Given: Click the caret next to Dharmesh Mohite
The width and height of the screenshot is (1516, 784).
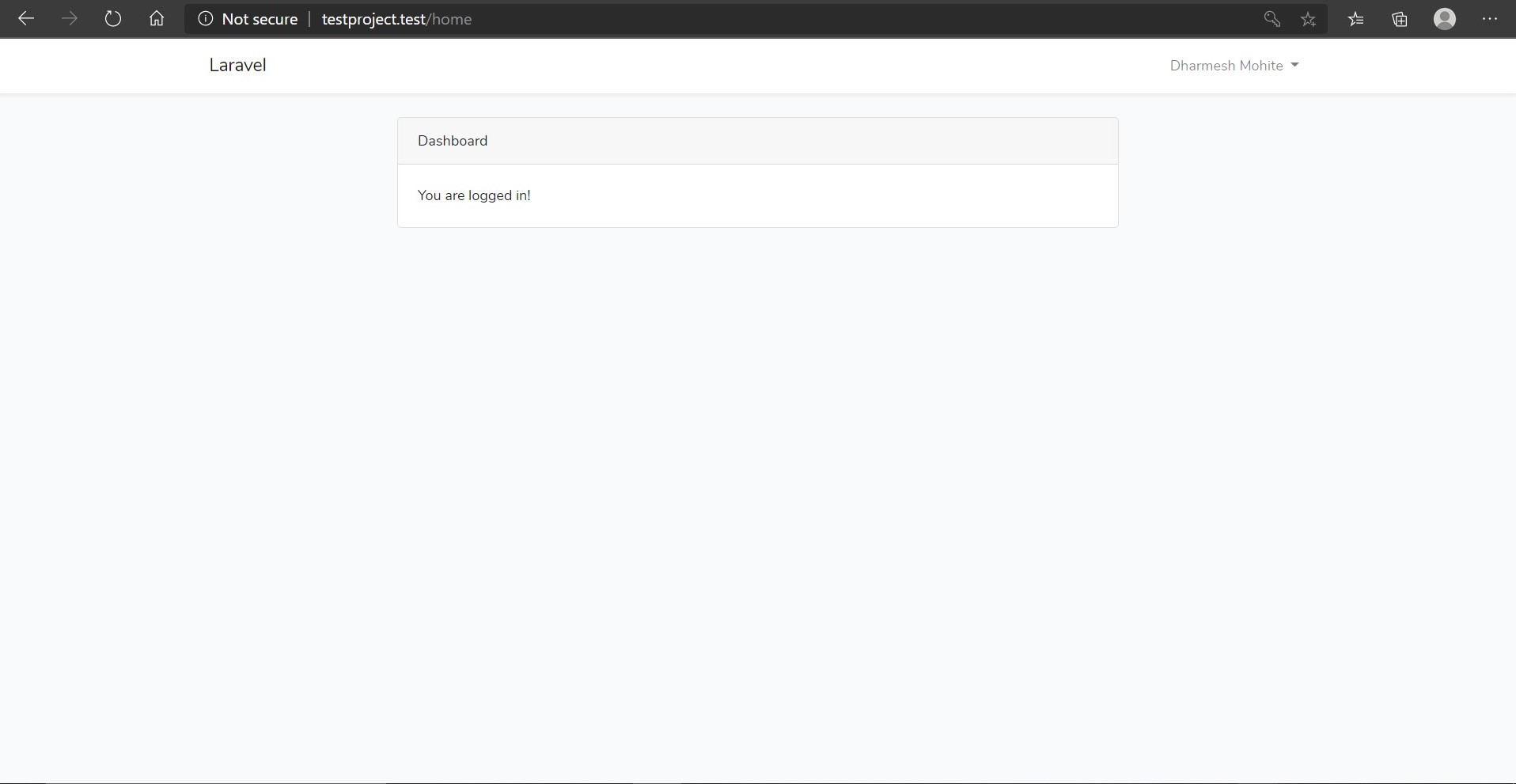Looking at the screenshot, I should click(1294, 66).
